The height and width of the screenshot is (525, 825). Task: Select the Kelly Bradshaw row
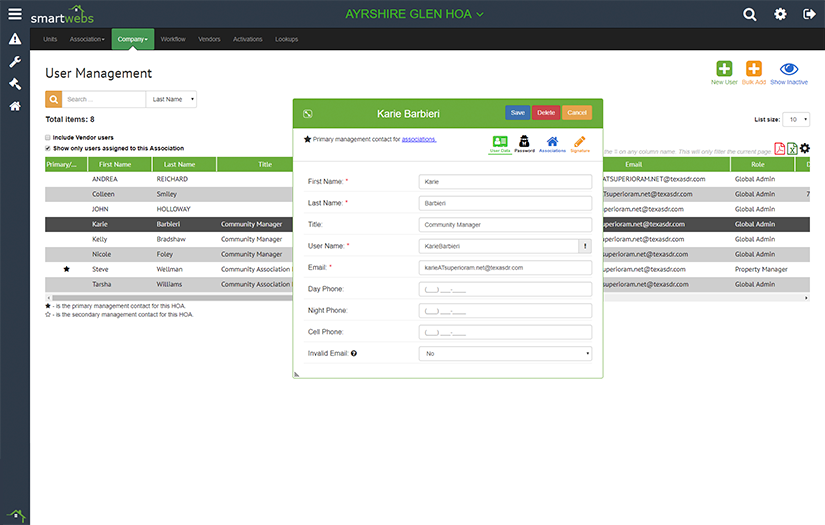pyautogui.click(x=168, y=239)
